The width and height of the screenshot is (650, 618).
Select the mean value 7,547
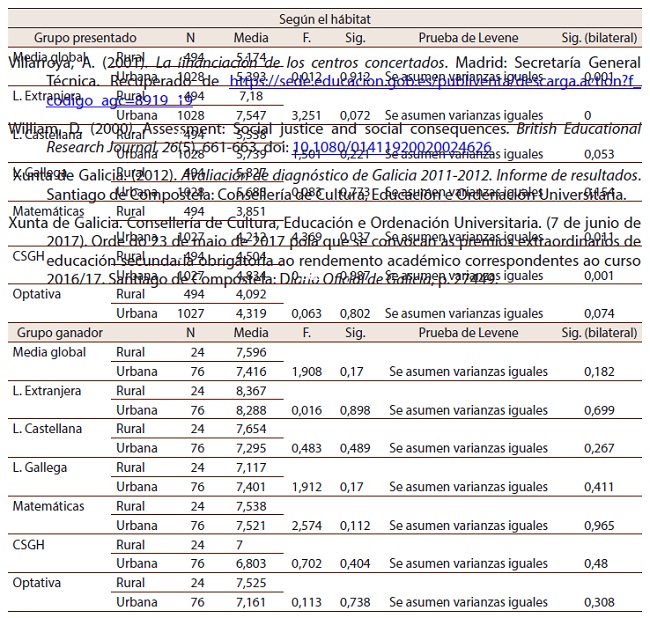(x=251, y=115)
